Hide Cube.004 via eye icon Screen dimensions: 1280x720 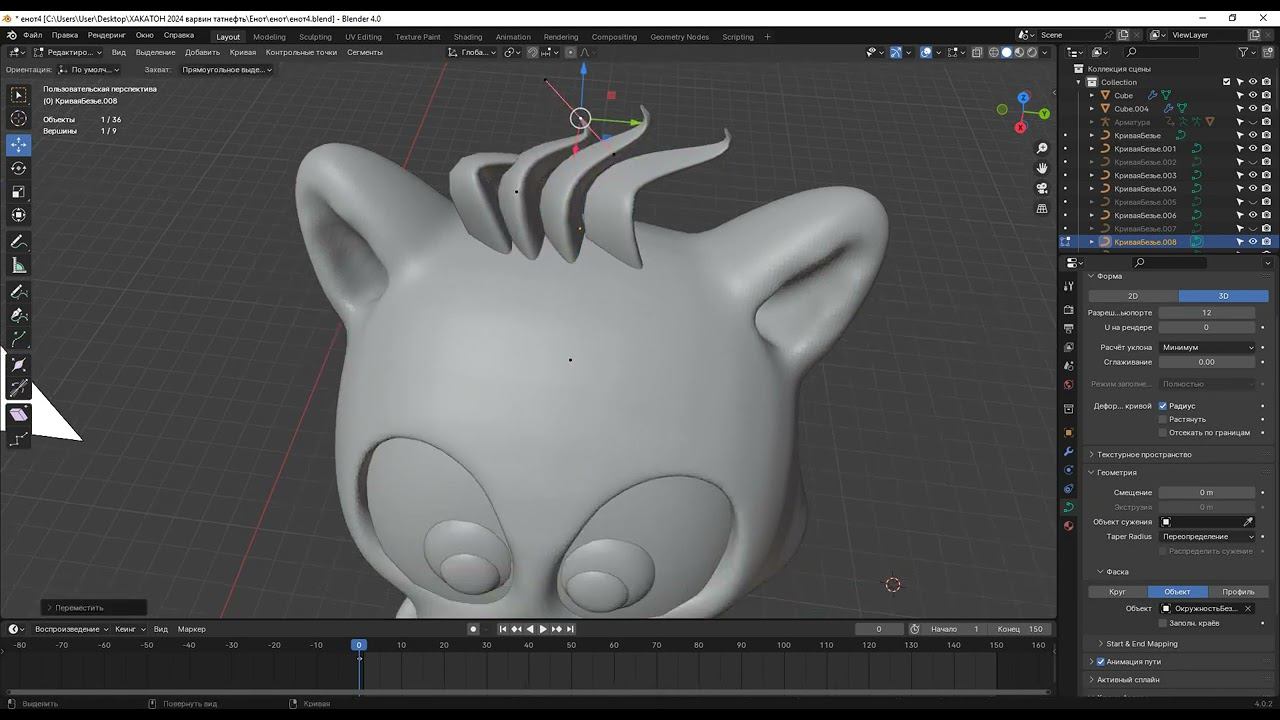[x=1253, y=108]
